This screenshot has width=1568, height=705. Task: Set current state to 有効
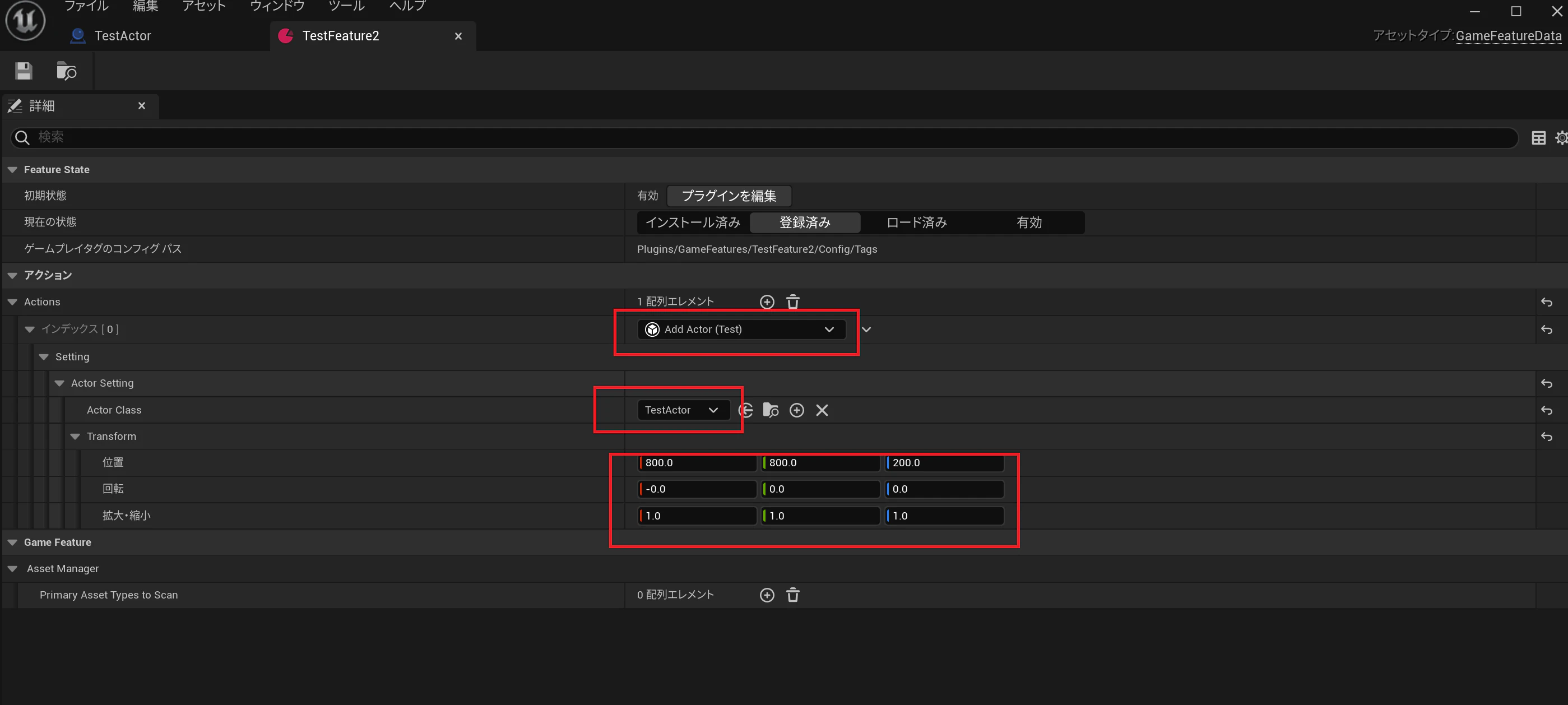pos(1029,223)
